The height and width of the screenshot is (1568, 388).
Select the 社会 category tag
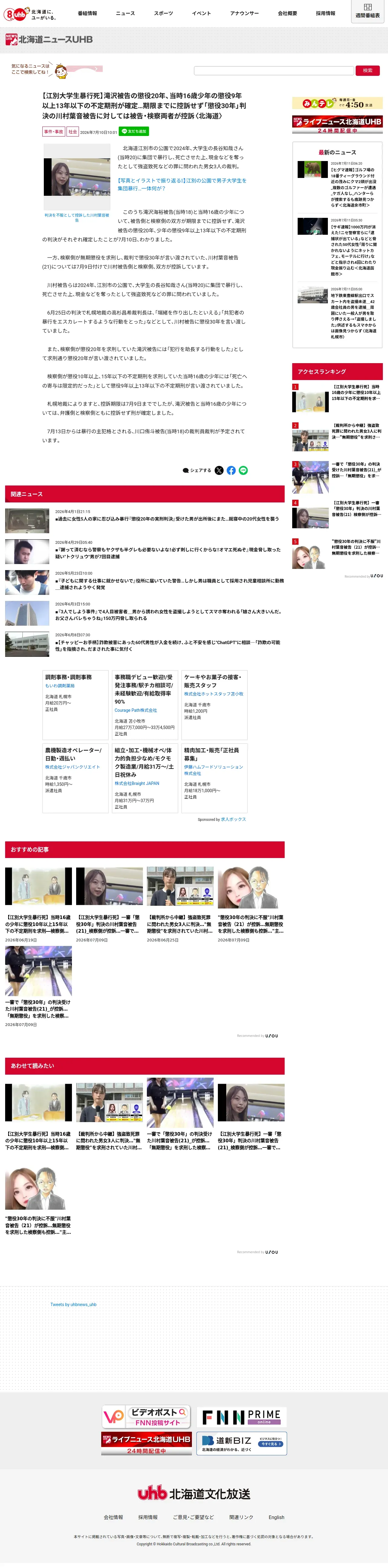(x=73, y=131)
